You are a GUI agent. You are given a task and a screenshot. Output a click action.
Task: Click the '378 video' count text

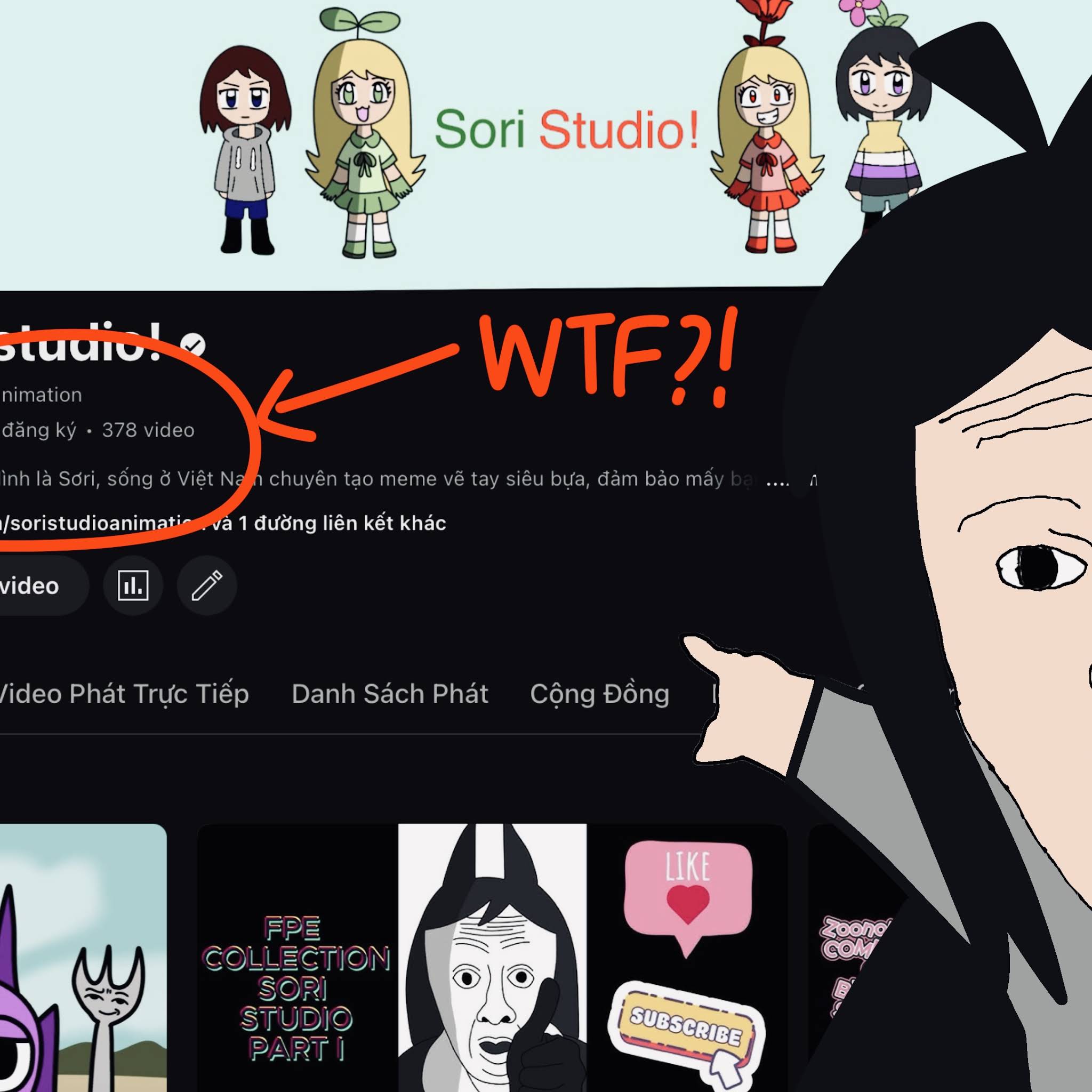[148, 430]
